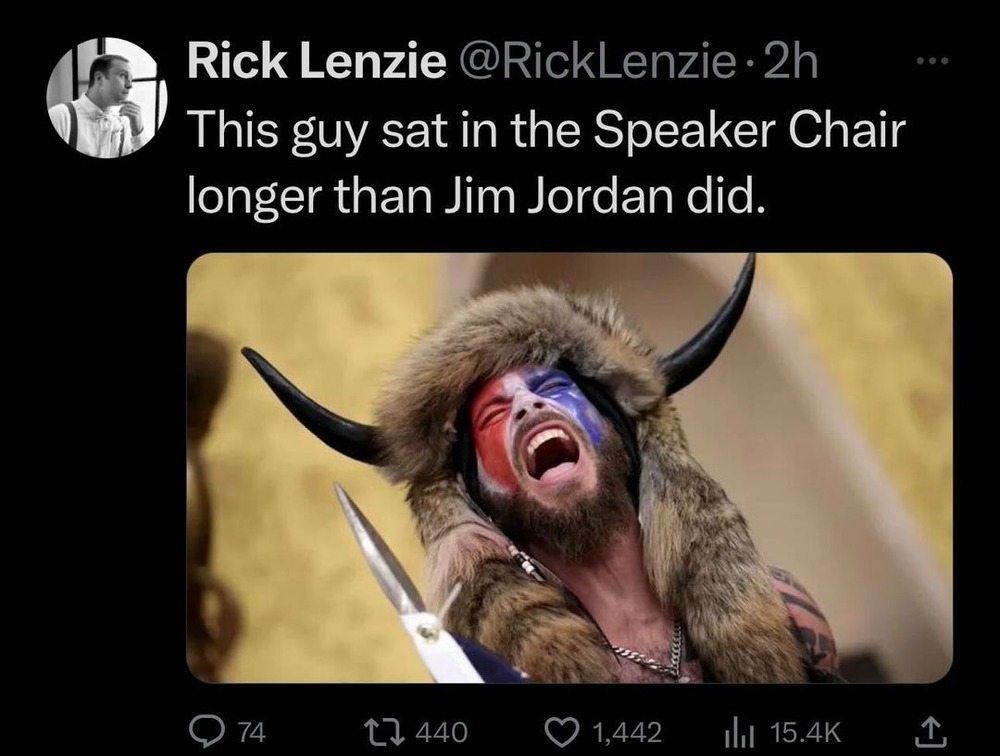Click the text "This guy sat in the Speaker Chair"

click(x=547, y=131)
